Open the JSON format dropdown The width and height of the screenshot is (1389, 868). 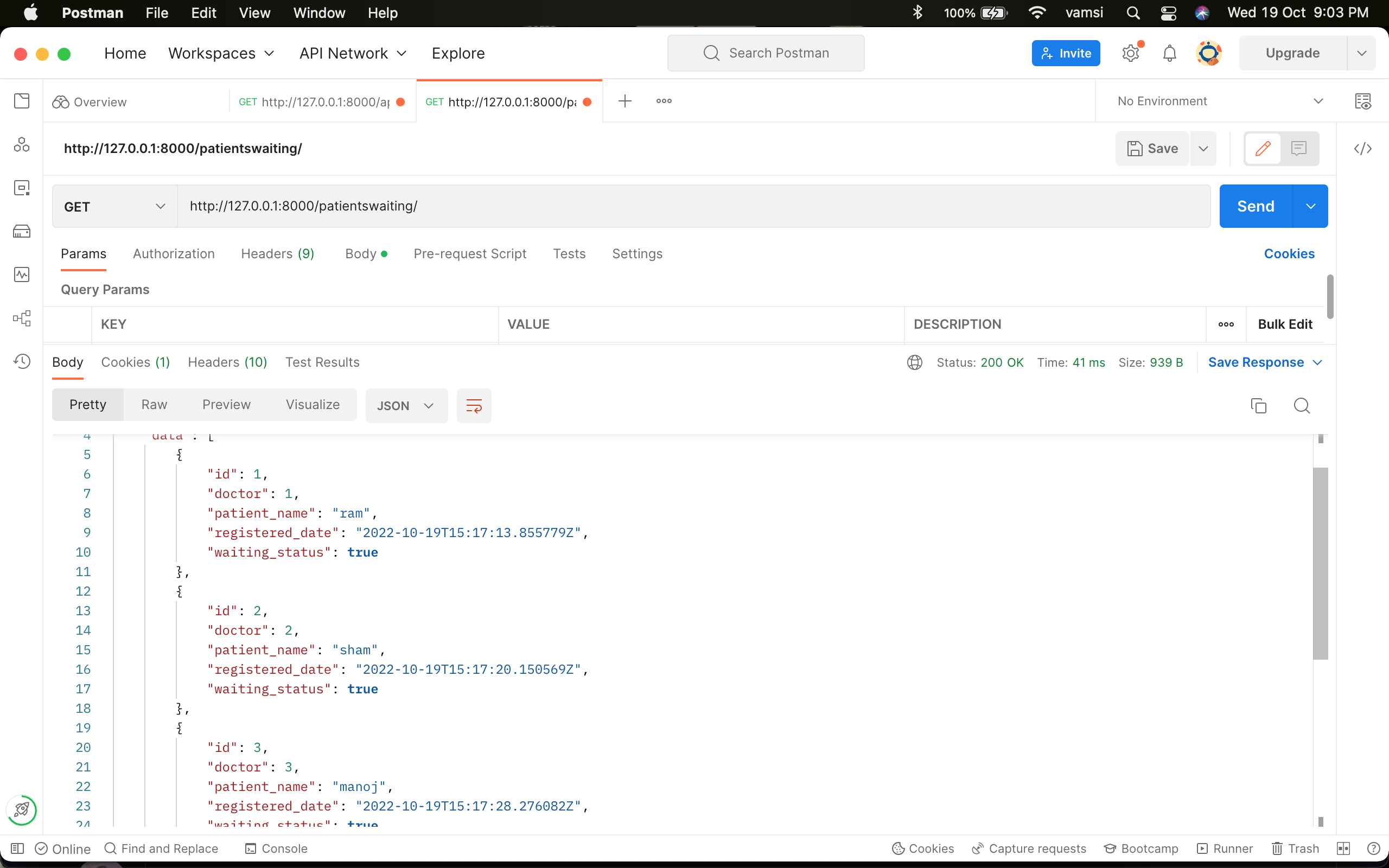point(406,405)
